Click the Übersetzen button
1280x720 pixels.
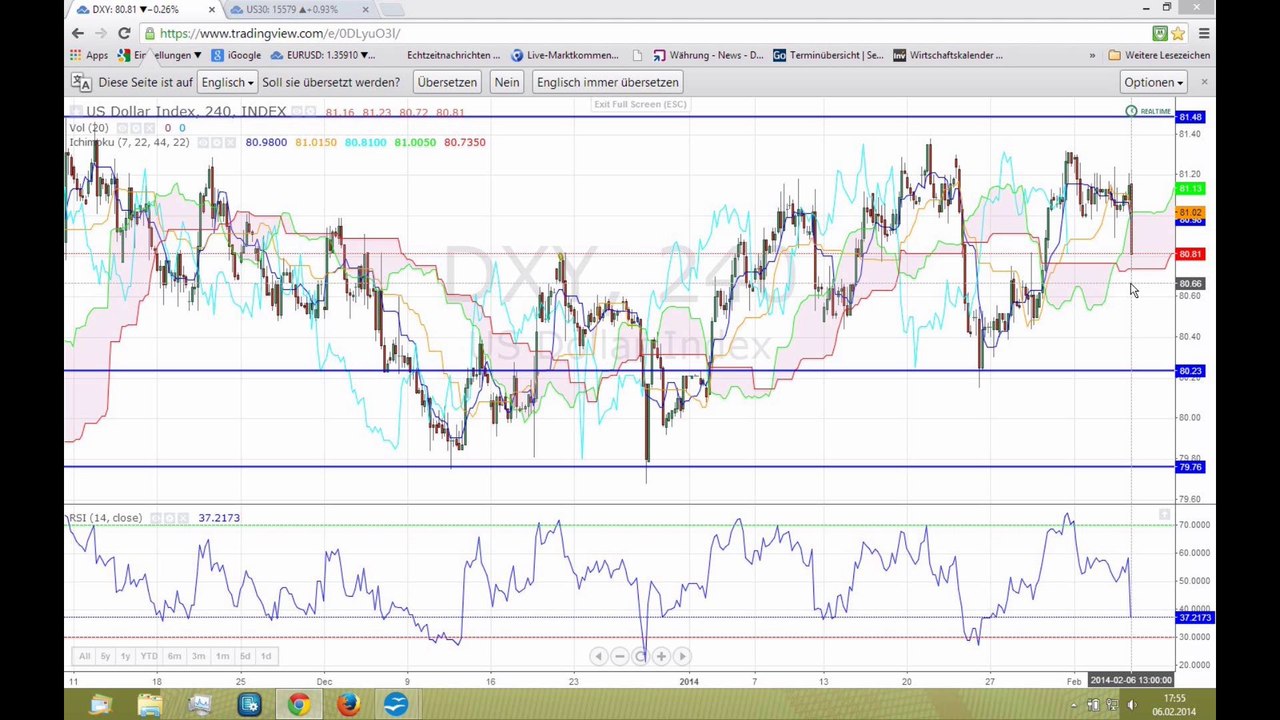point(447,82)
